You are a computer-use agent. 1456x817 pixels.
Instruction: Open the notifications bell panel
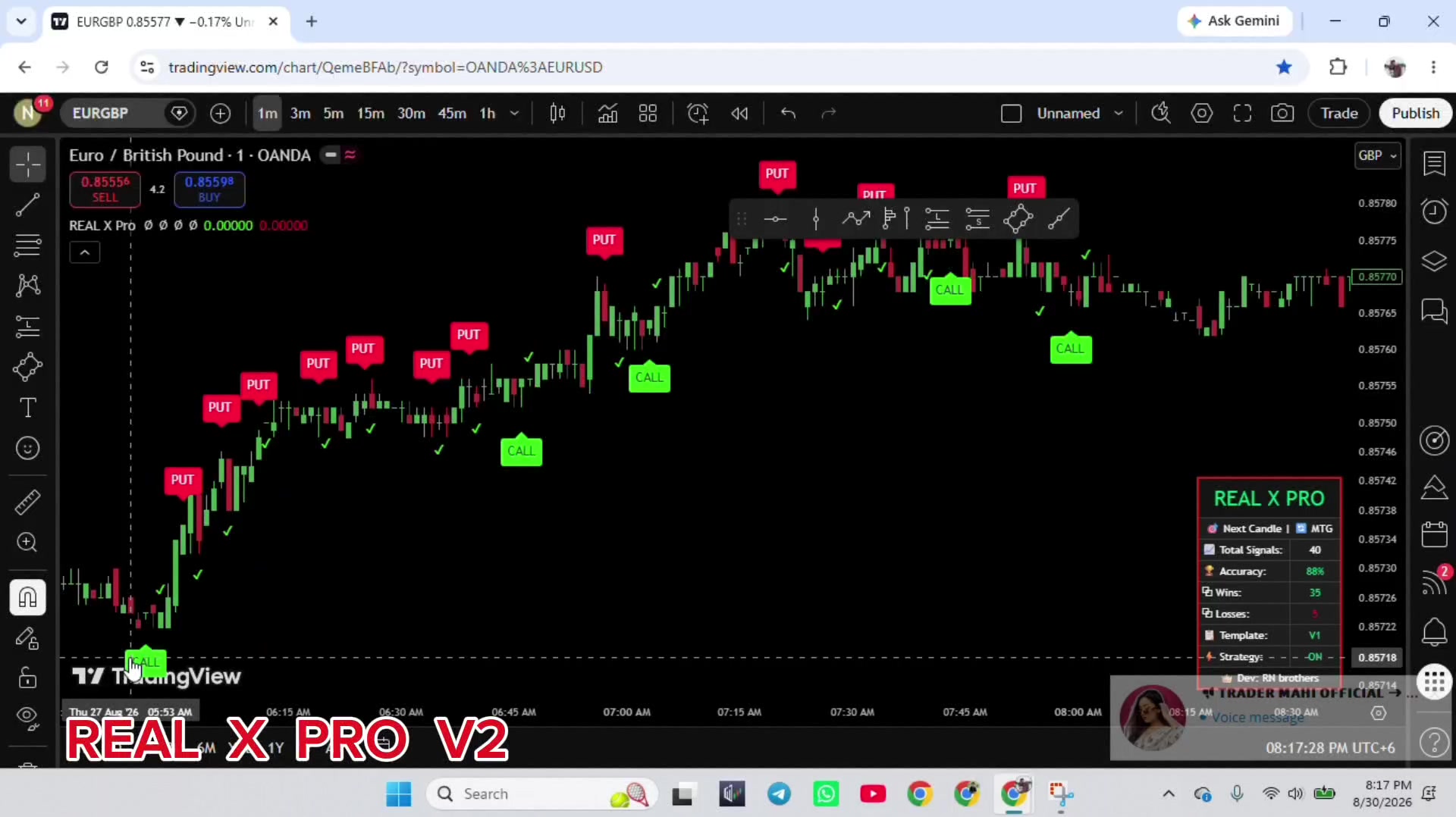(1434, 631)
